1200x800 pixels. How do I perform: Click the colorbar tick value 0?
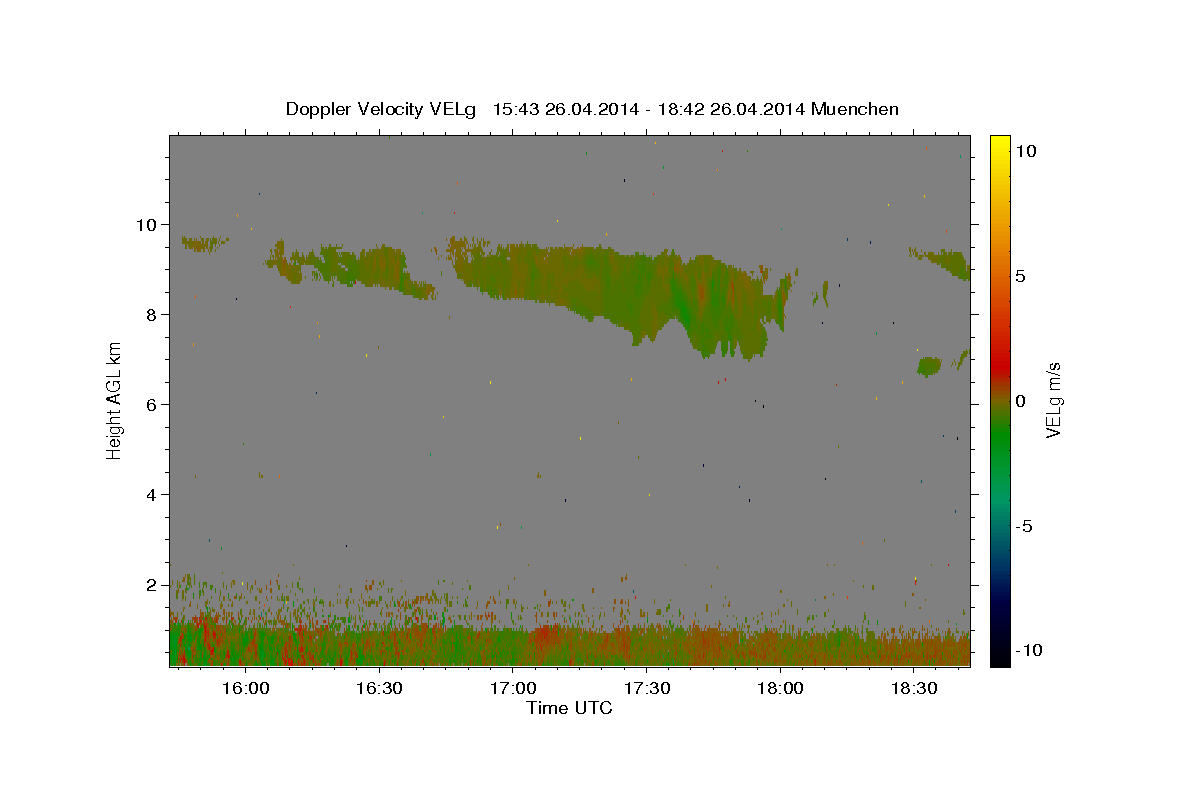1020,401
